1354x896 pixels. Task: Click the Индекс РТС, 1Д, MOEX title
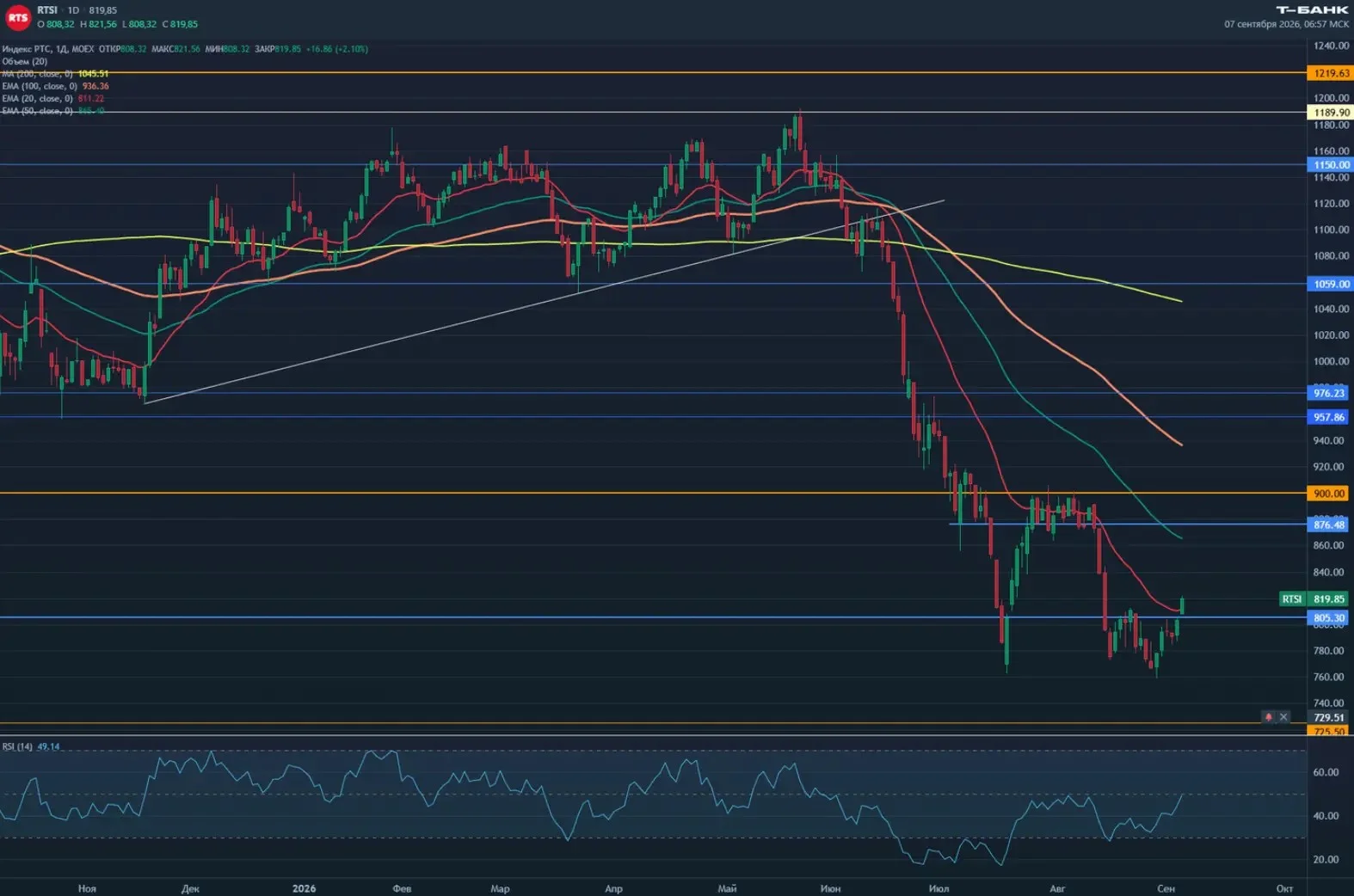coord(47,49)
